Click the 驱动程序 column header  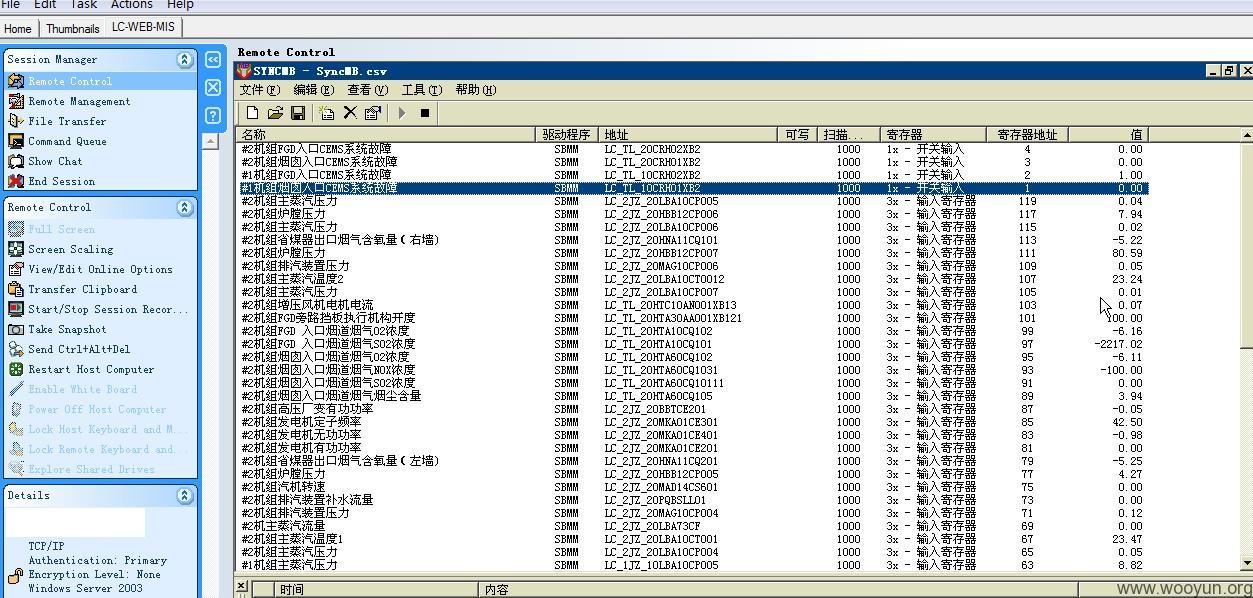point(567,134)
